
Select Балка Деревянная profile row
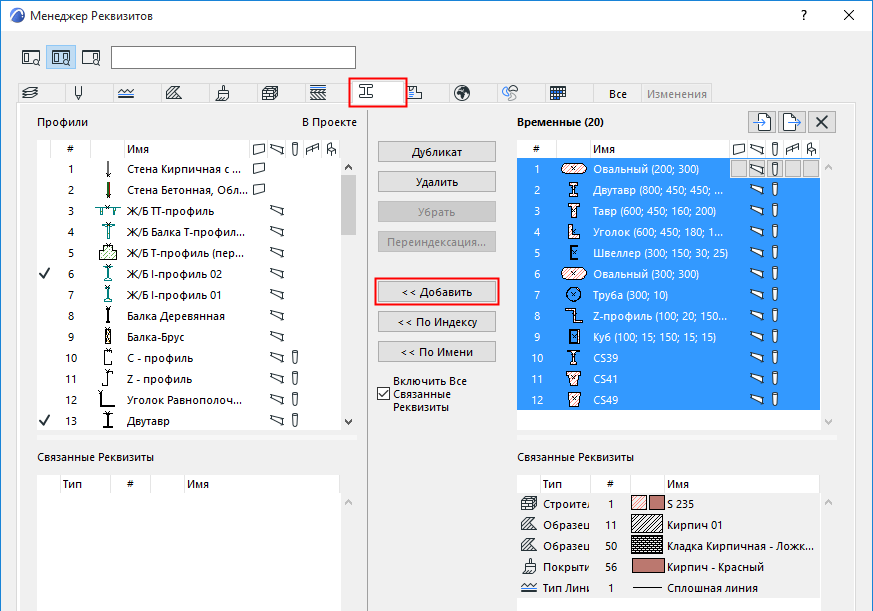coord(189,316)
